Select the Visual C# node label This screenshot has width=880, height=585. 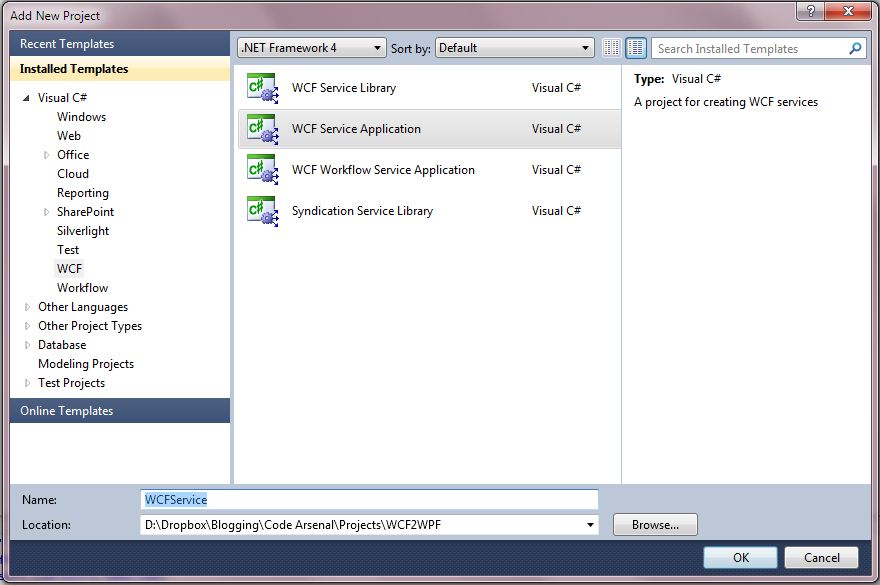[62, 98]
